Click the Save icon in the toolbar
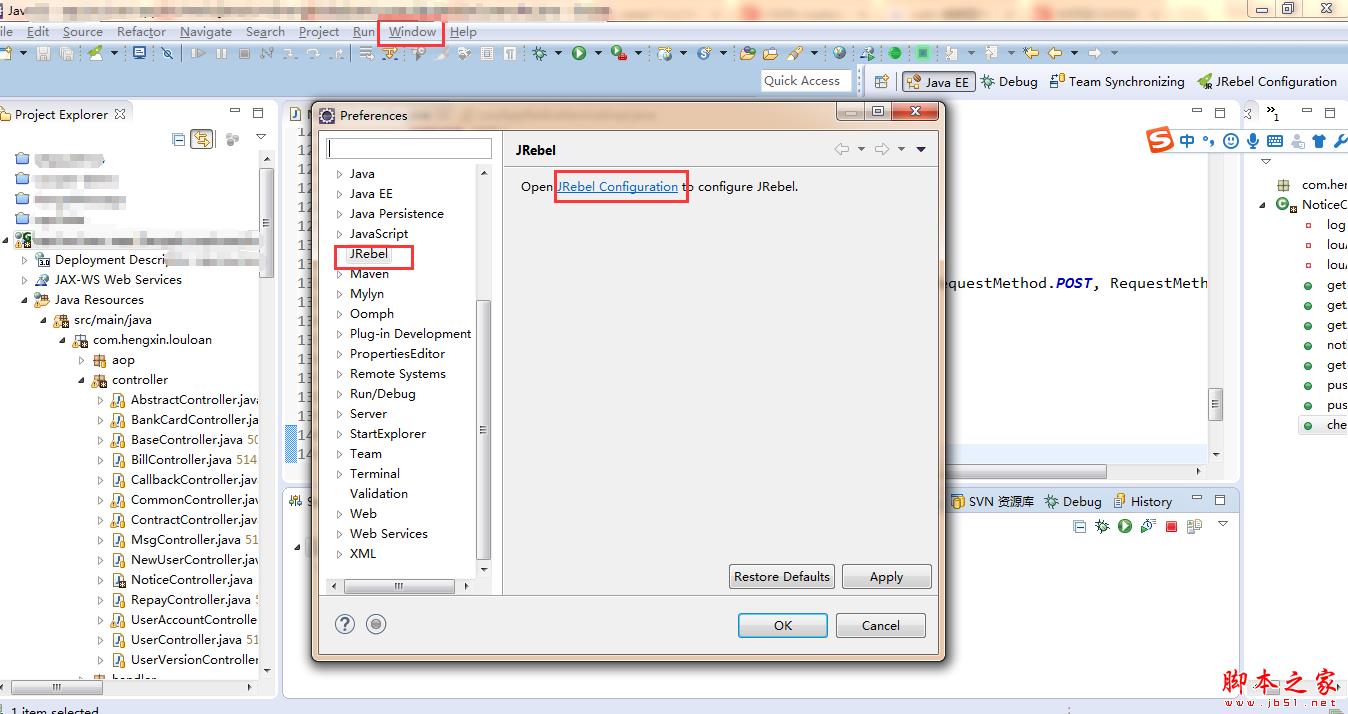The height and width of the screenshot is (714, 1348). 43,53
